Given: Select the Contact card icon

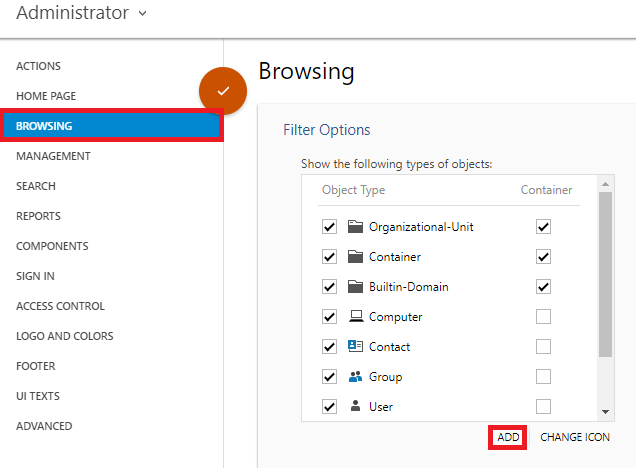Looking at the screenshot, I should [x=355, y=346].
